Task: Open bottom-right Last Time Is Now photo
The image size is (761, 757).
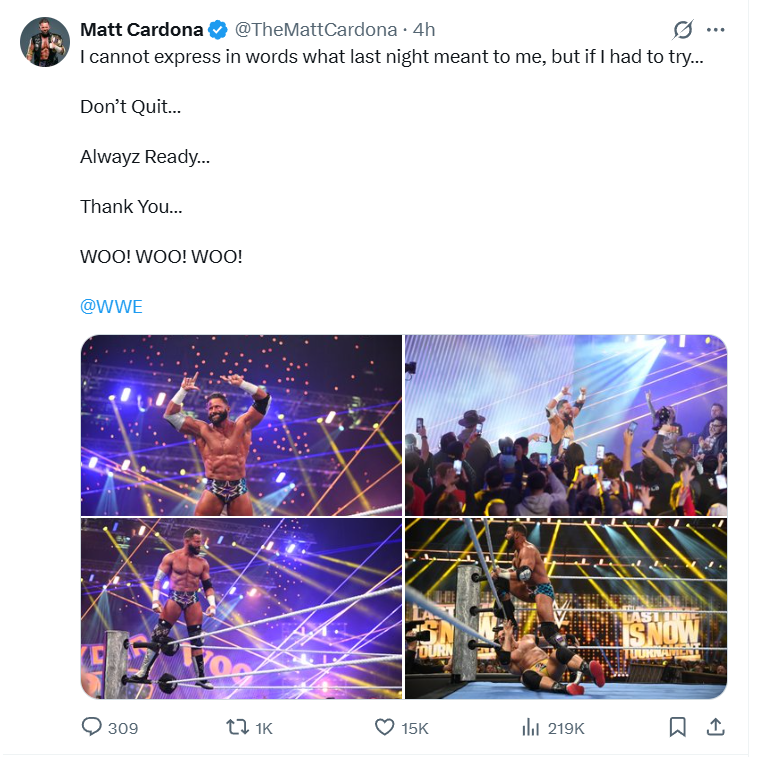Action: click(x=566, y=608)
